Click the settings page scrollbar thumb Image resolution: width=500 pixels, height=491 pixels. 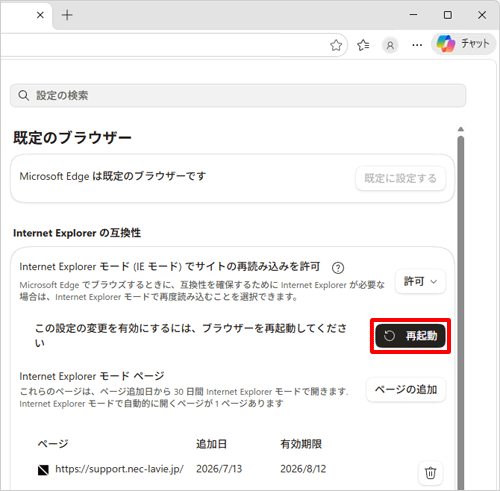(461, 312)
